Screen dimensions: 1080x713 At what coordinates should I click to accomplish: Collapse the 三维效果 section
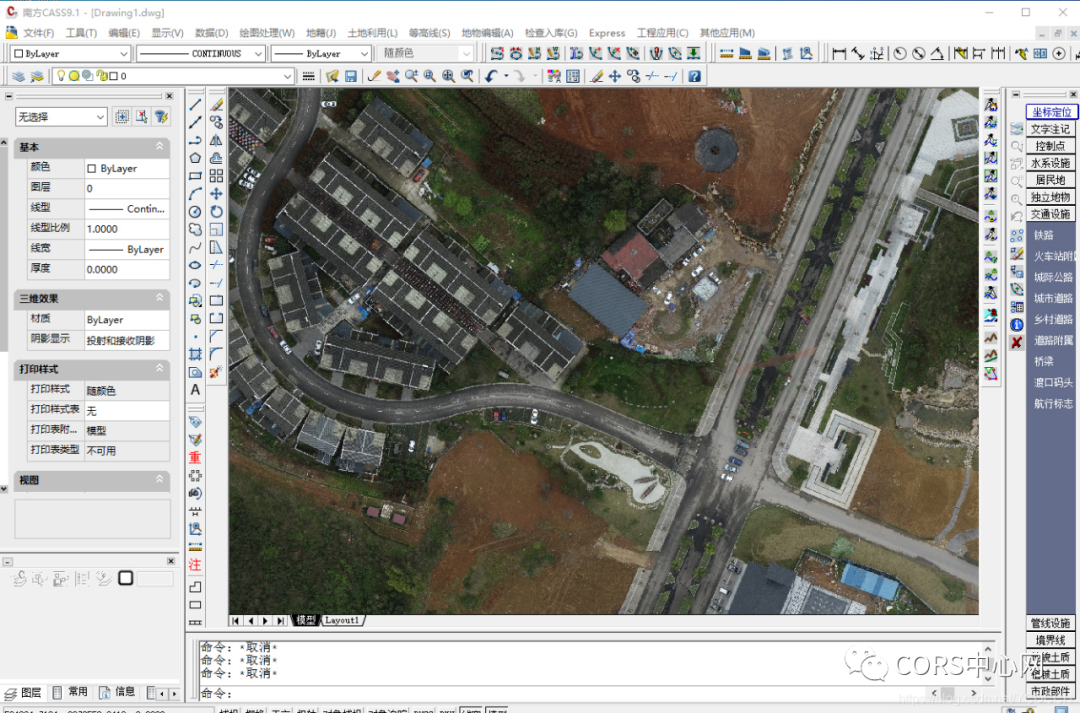159,298
